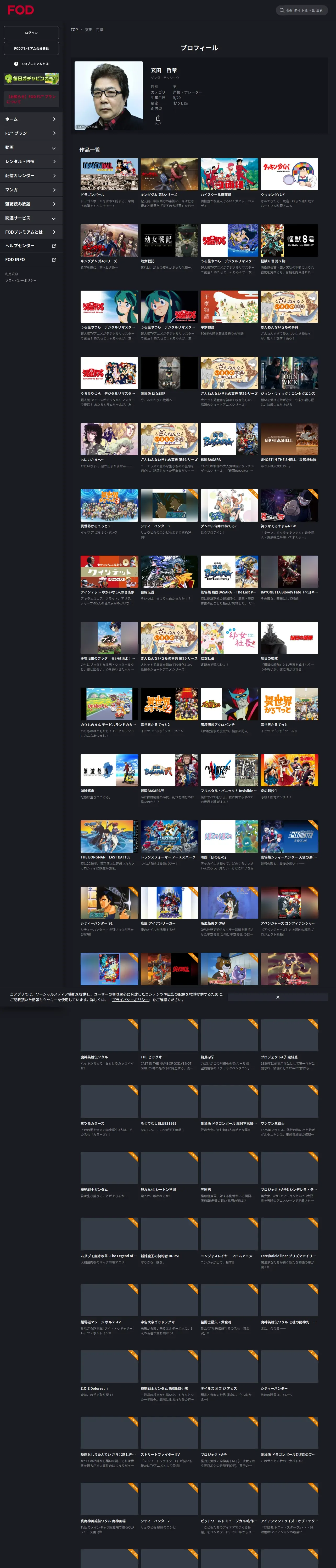336x1568 pixels.
Task: Click the external link icon beside ヘルプセンター
Action: click(x=54, y=246)
